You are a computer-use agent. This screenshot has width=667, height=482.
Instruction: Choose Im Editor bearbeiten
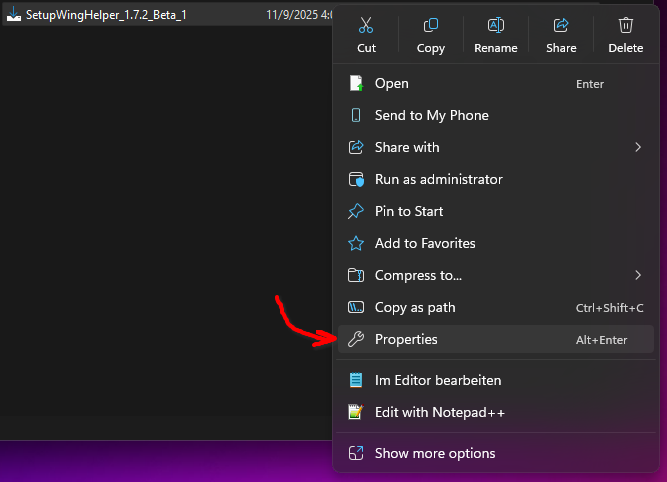(x=437, y=380)
